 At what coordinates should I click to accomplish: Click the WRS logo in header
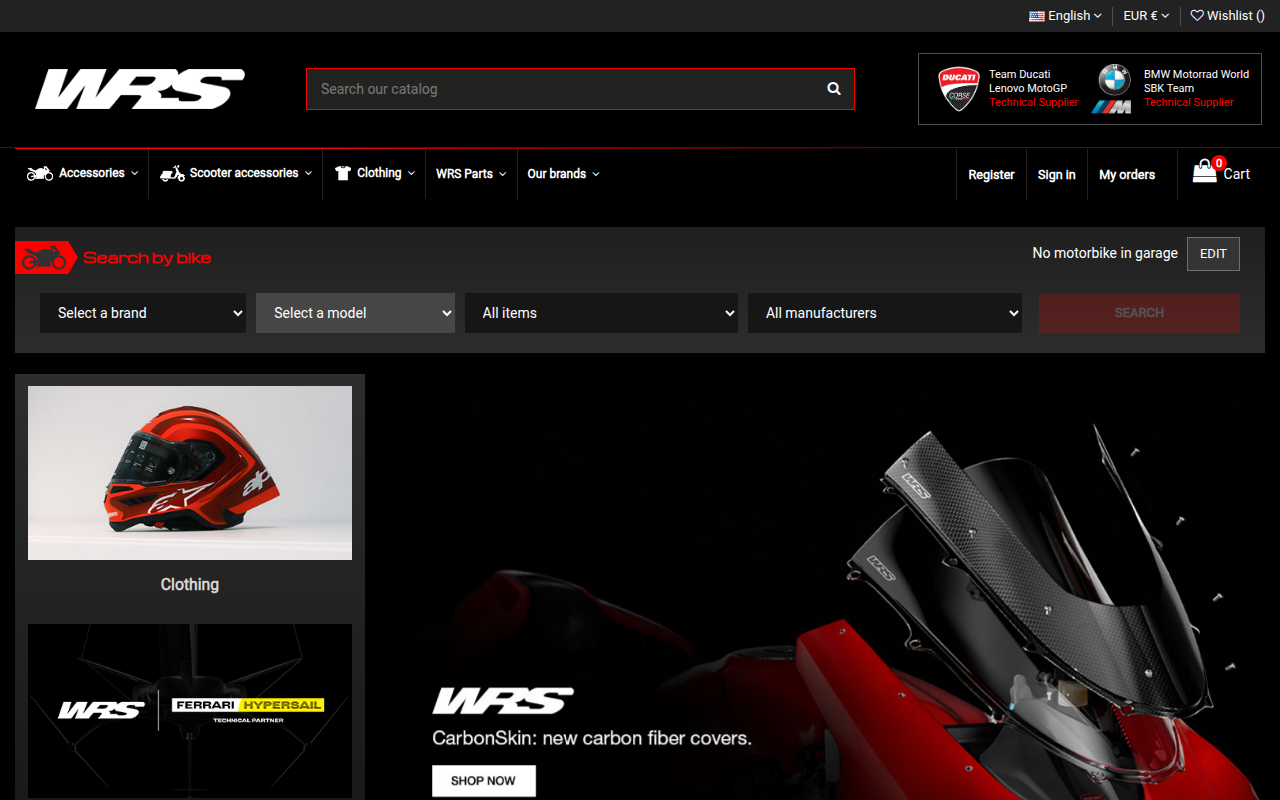[x=140, y=89]
